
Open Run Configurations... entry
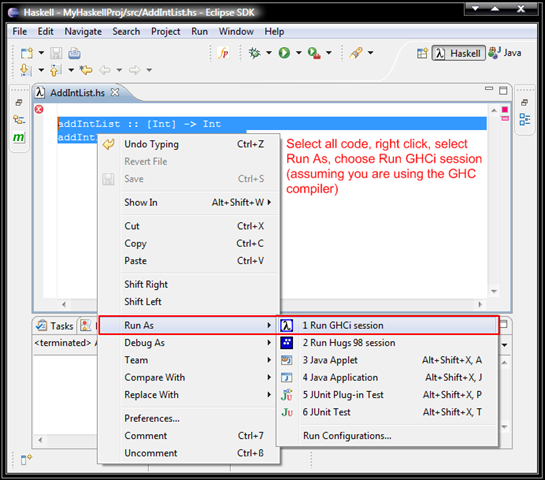click(347, 436)
